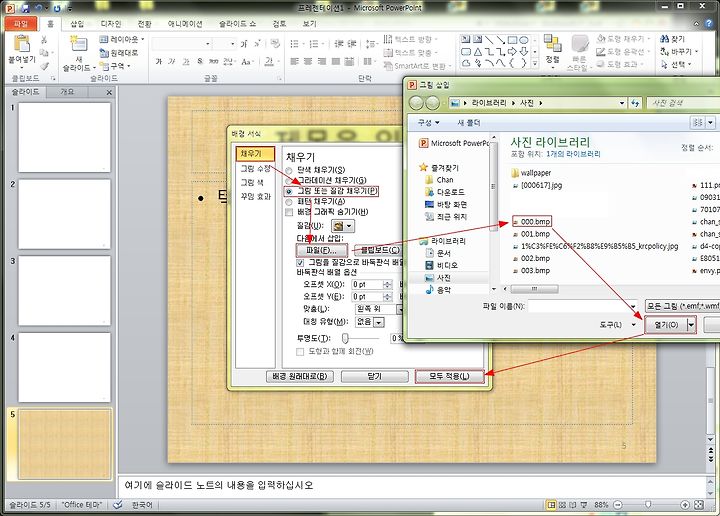Expand the Organize (구성) menu in dialog
720x516 pixels.
coord(428,123)
